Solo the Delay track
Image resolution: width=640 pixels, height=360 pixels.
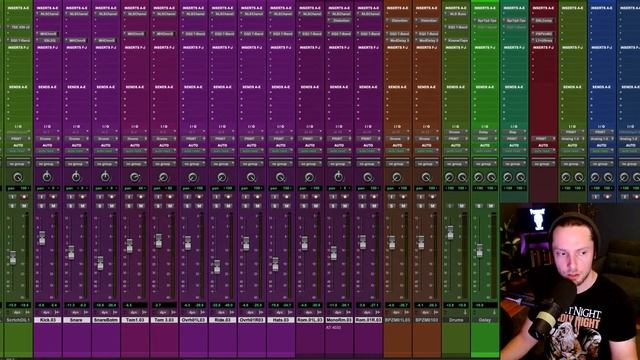pyautogui.click(x=479, y=206)
